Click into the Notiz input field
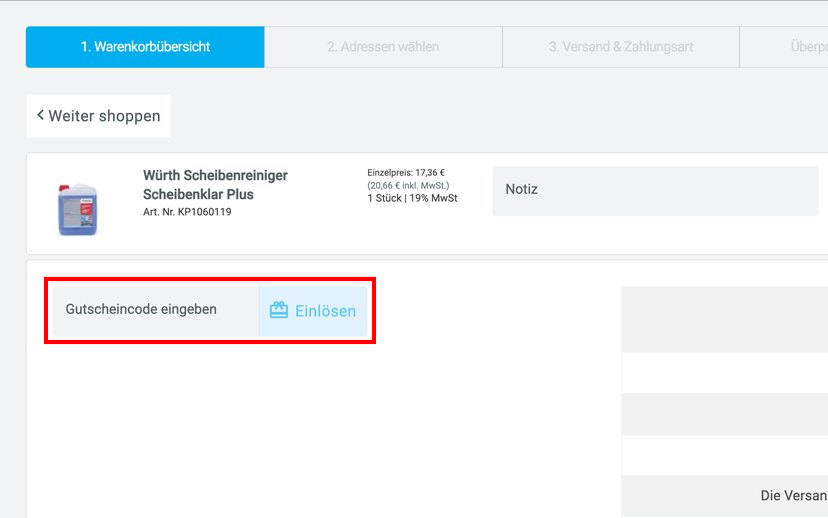 tap(655, 191)
